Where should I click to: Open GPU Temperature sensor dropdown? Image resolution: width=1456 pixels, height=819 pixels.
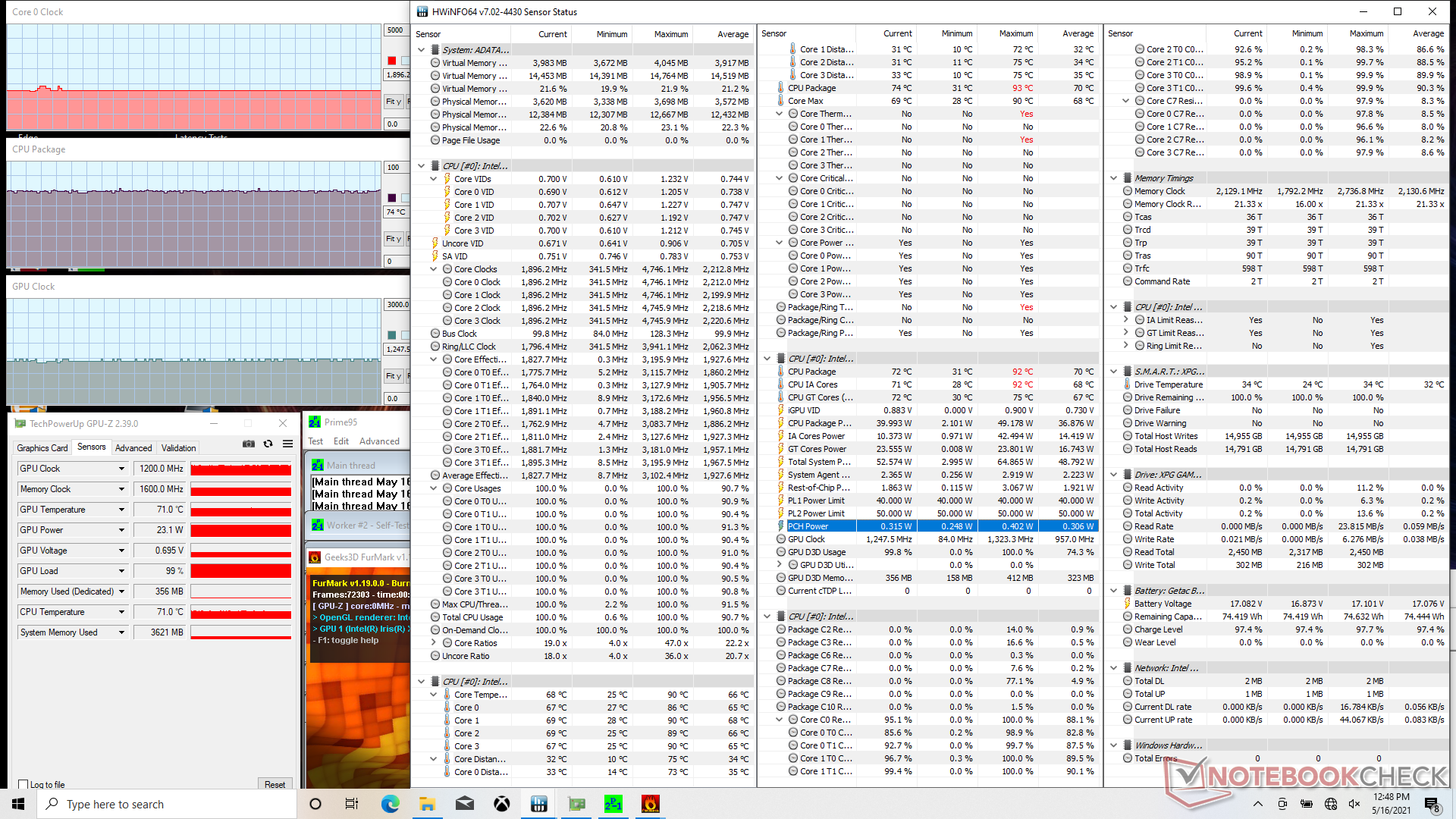click(x=121, y=510)
